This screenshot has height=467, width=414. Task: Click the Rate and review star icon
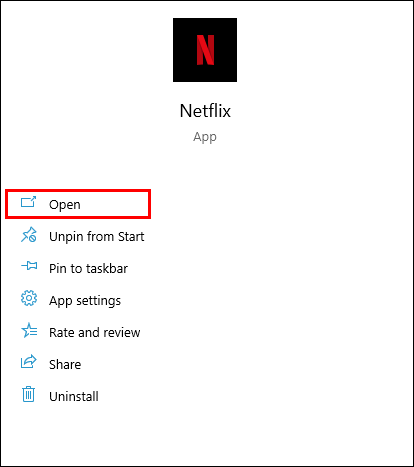[x=29, y=330]
